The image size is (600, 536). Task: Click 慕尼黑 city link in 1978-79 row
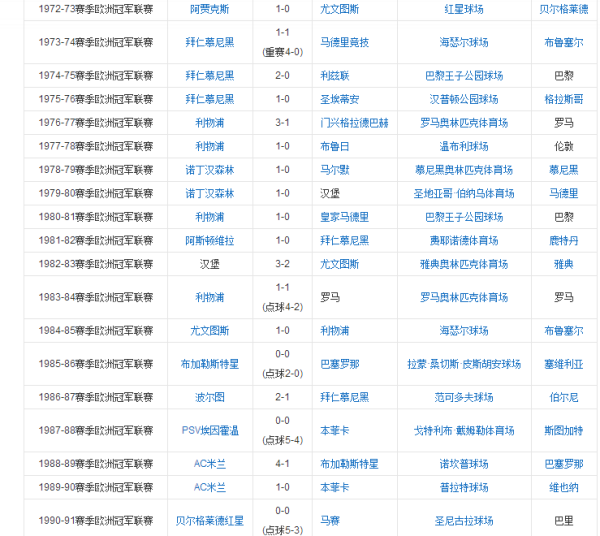click(x=564, y=170)
